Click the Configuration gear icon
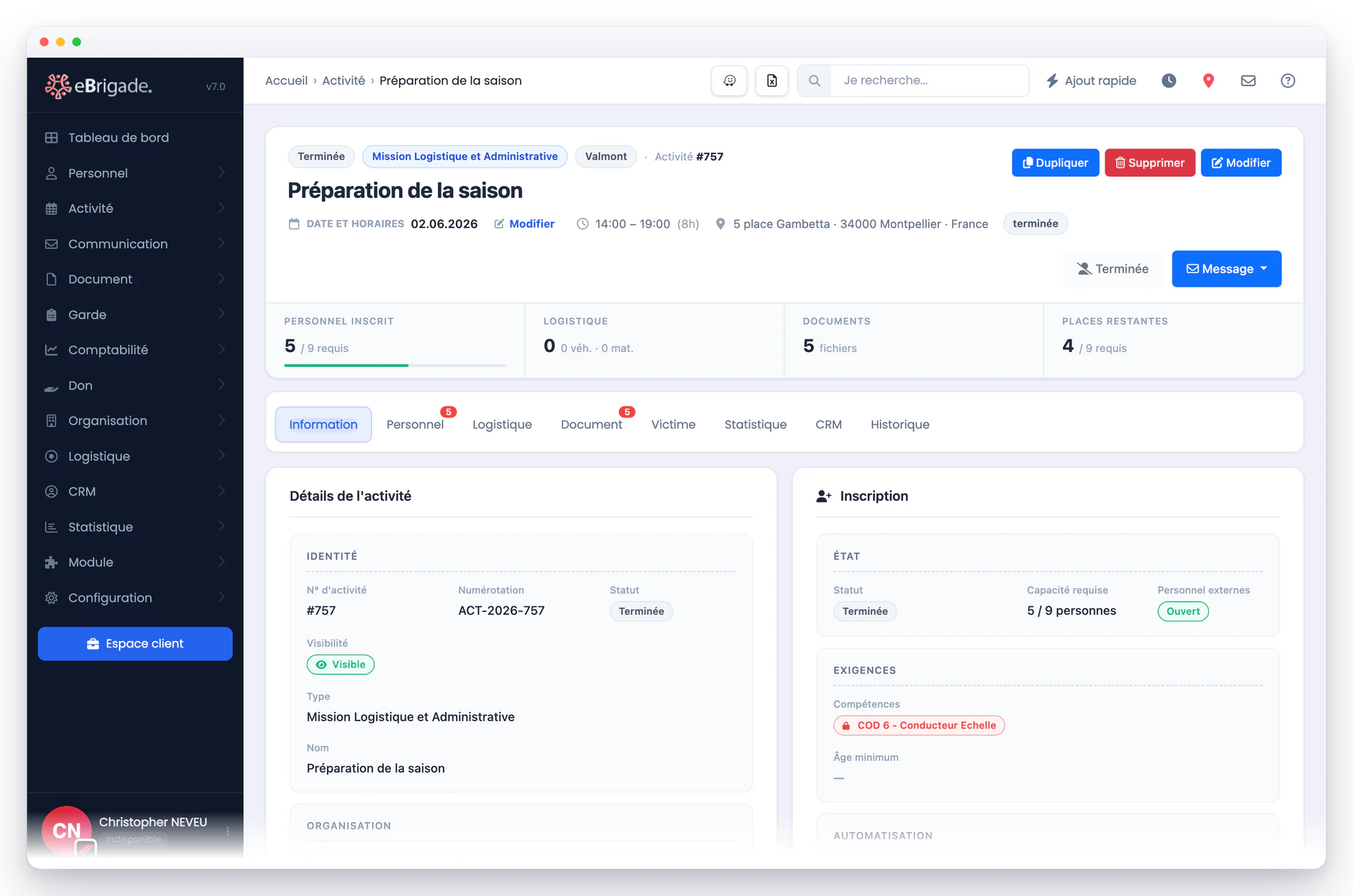Screen dimensions: 1353x896 point(51,598)
